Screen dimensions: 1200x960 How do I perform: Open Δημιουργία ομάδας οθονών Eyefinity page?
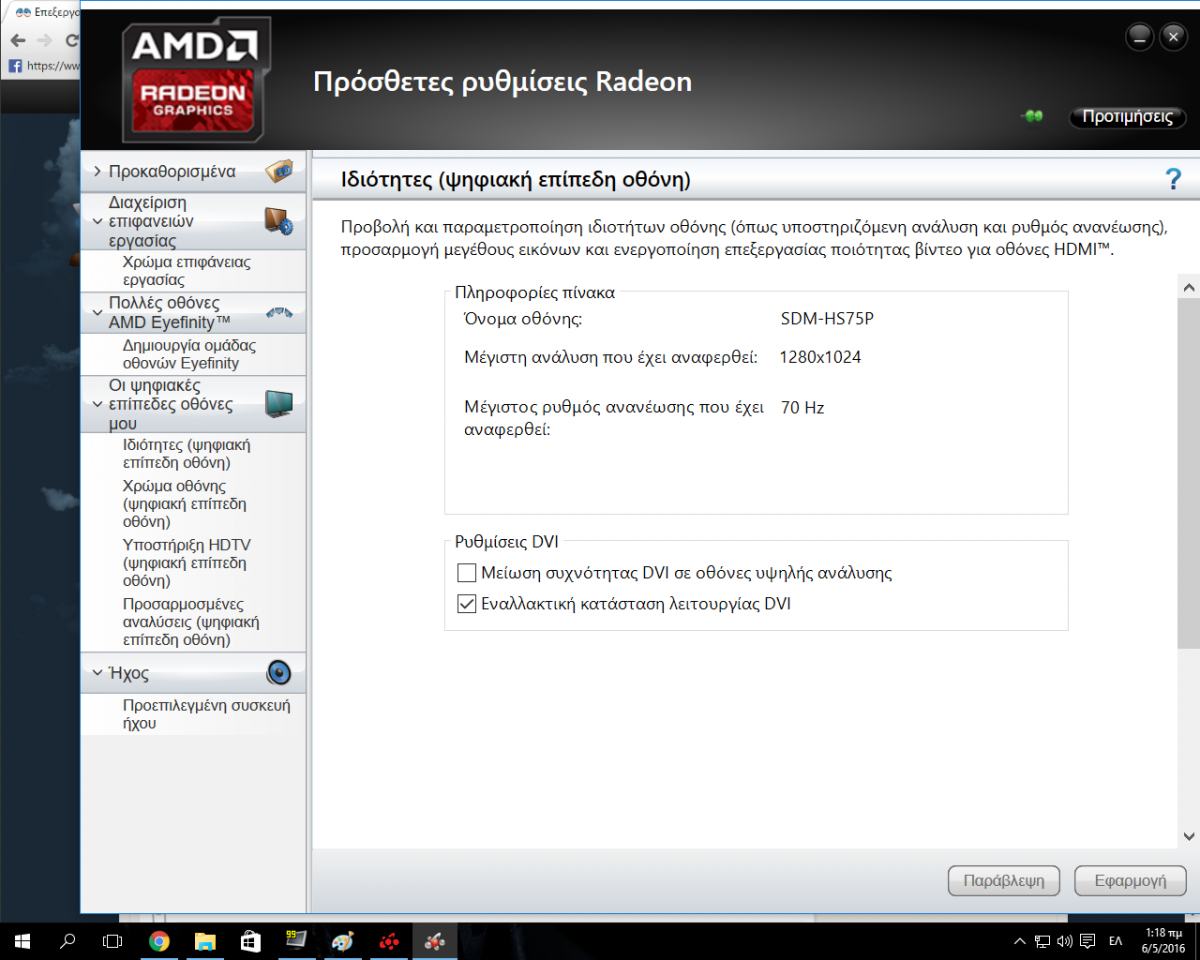[189, 353]
